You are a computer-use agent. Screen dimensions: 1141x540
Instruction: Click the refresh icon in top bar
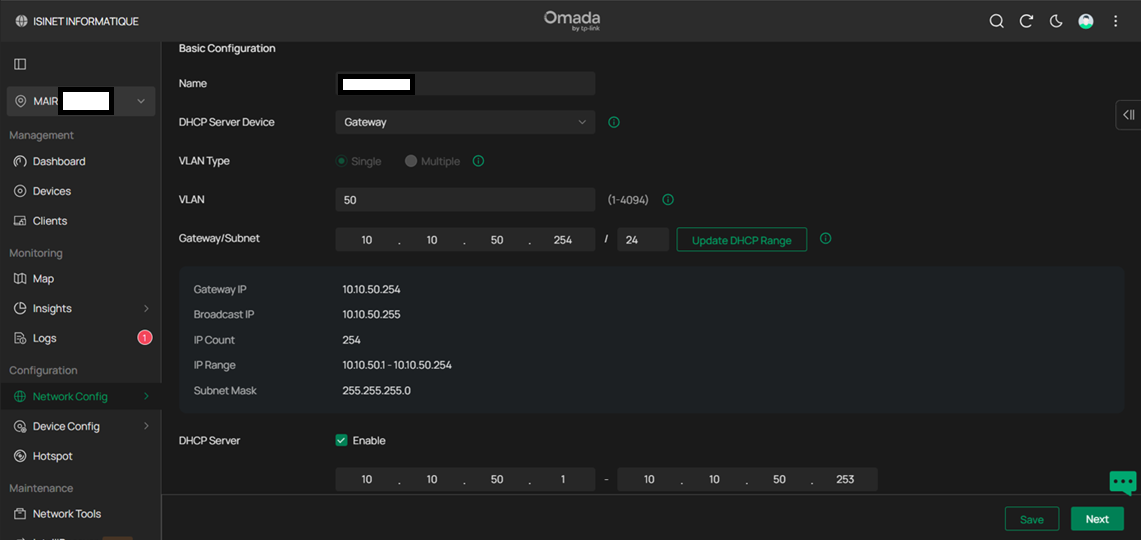point(1026,21)
